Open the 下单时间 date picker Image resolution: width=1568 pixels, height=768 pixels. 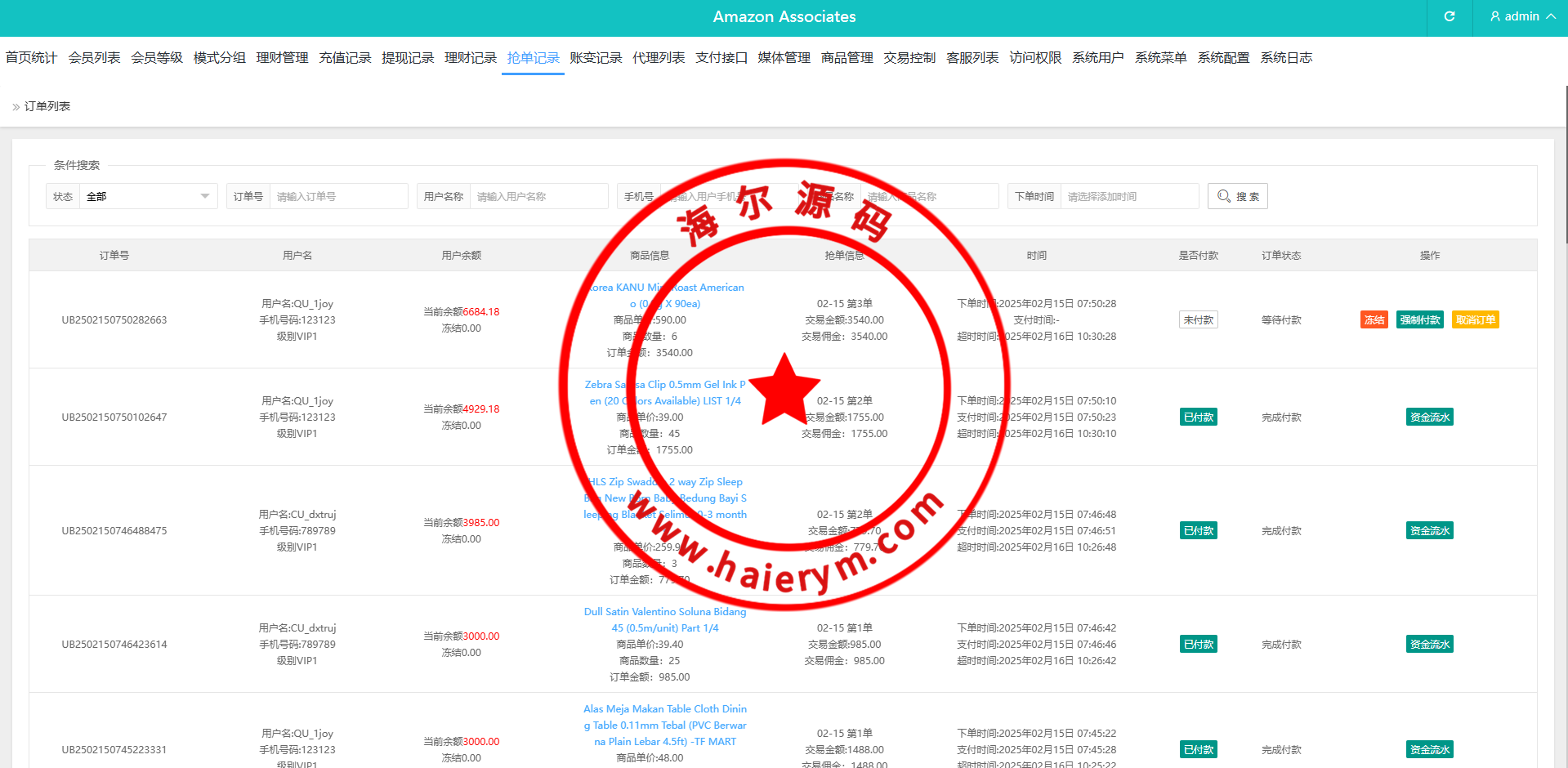(x=1128, y=196)
